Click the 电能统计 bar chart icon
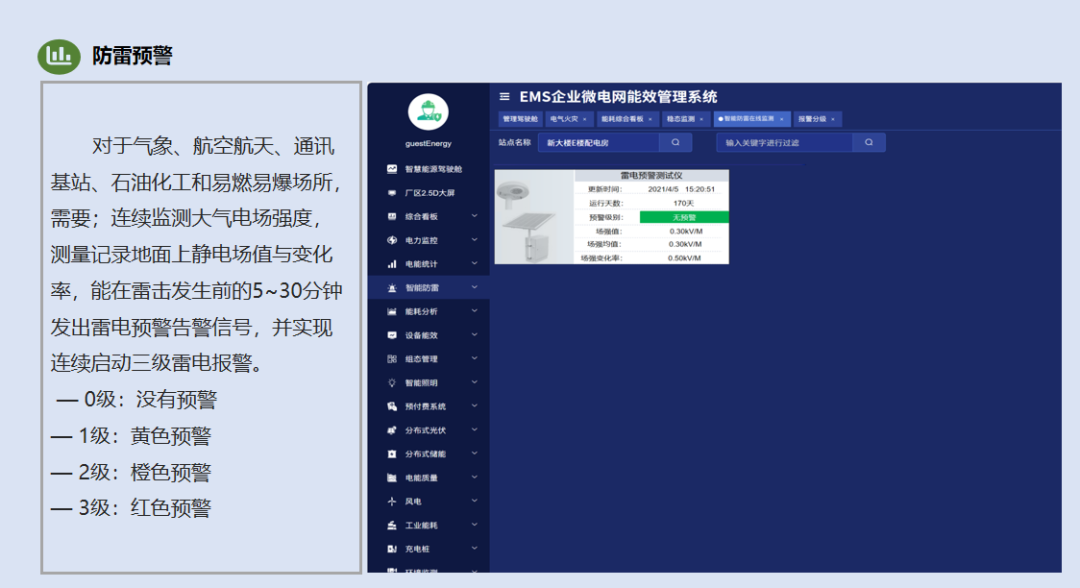 pos(392,264)
